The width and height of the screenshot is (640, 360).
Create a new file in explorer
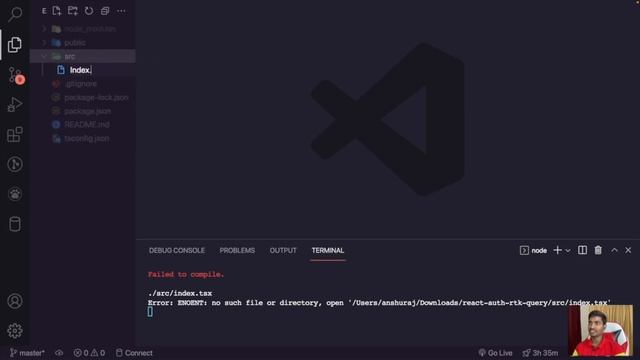click(57, 11)
